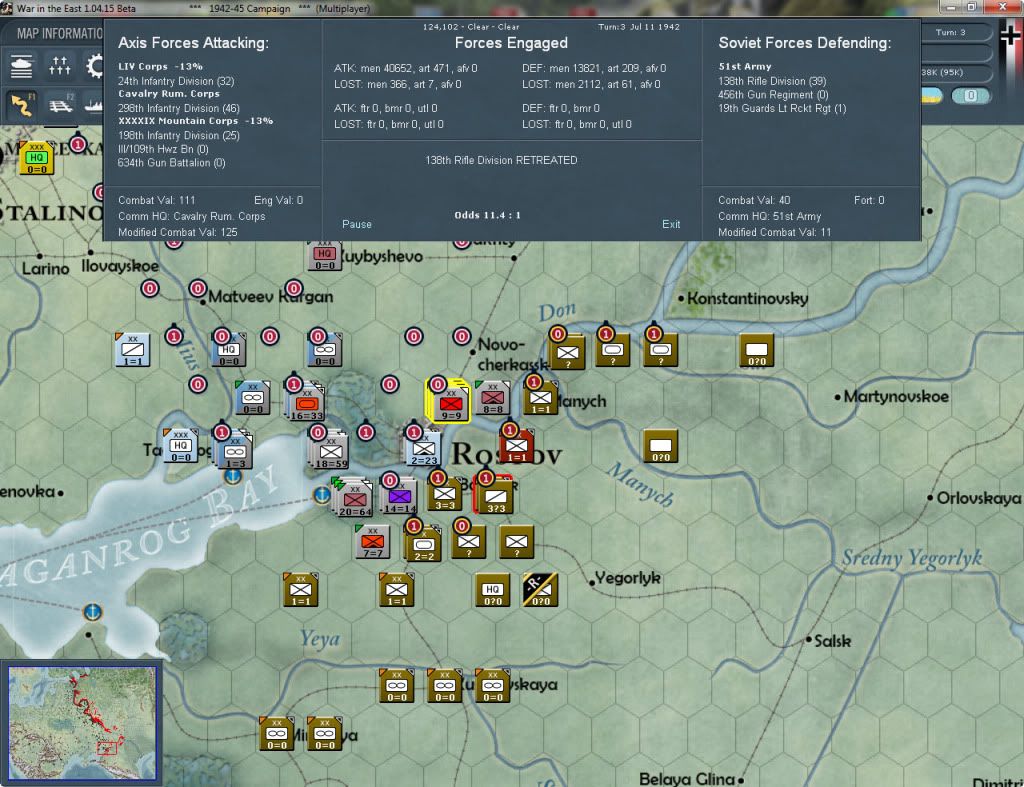This screenshot has width=1024, height=787.
Task: Click 456th Gun Regiment (0) entry
Action: [x=773, y=95]
